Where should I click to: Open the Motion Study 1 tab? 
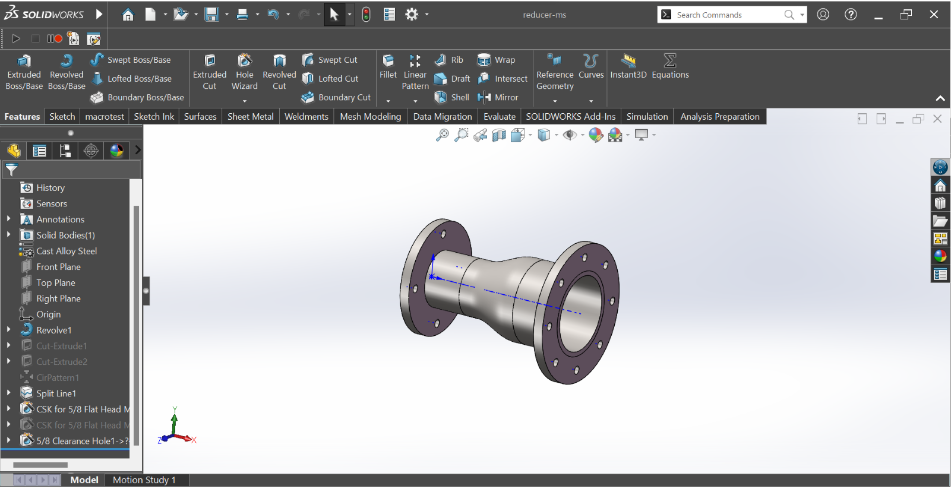[x=143, y=480]
